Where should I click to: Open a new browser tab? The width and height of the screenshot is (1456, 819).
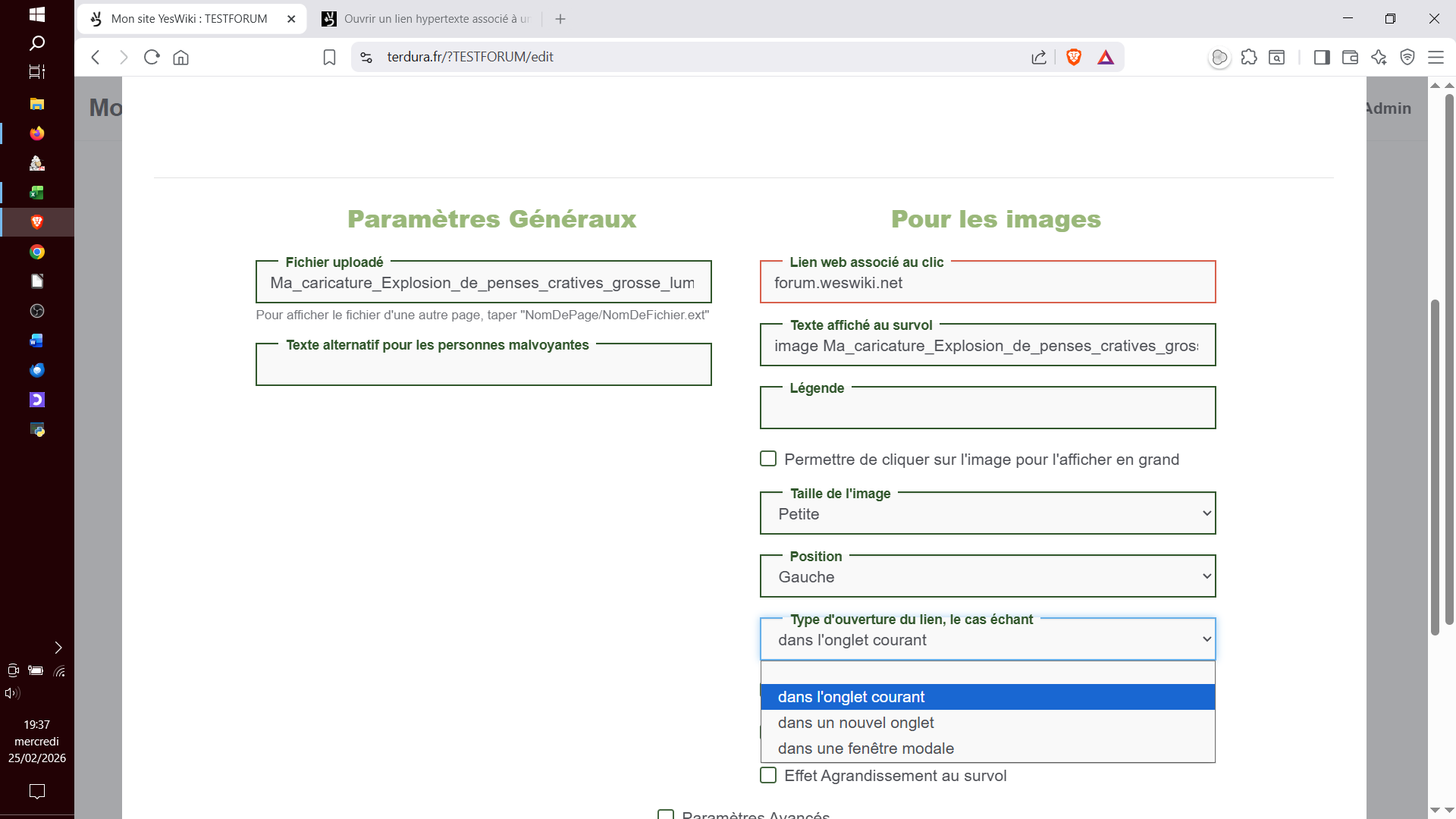tap(560, 19)
